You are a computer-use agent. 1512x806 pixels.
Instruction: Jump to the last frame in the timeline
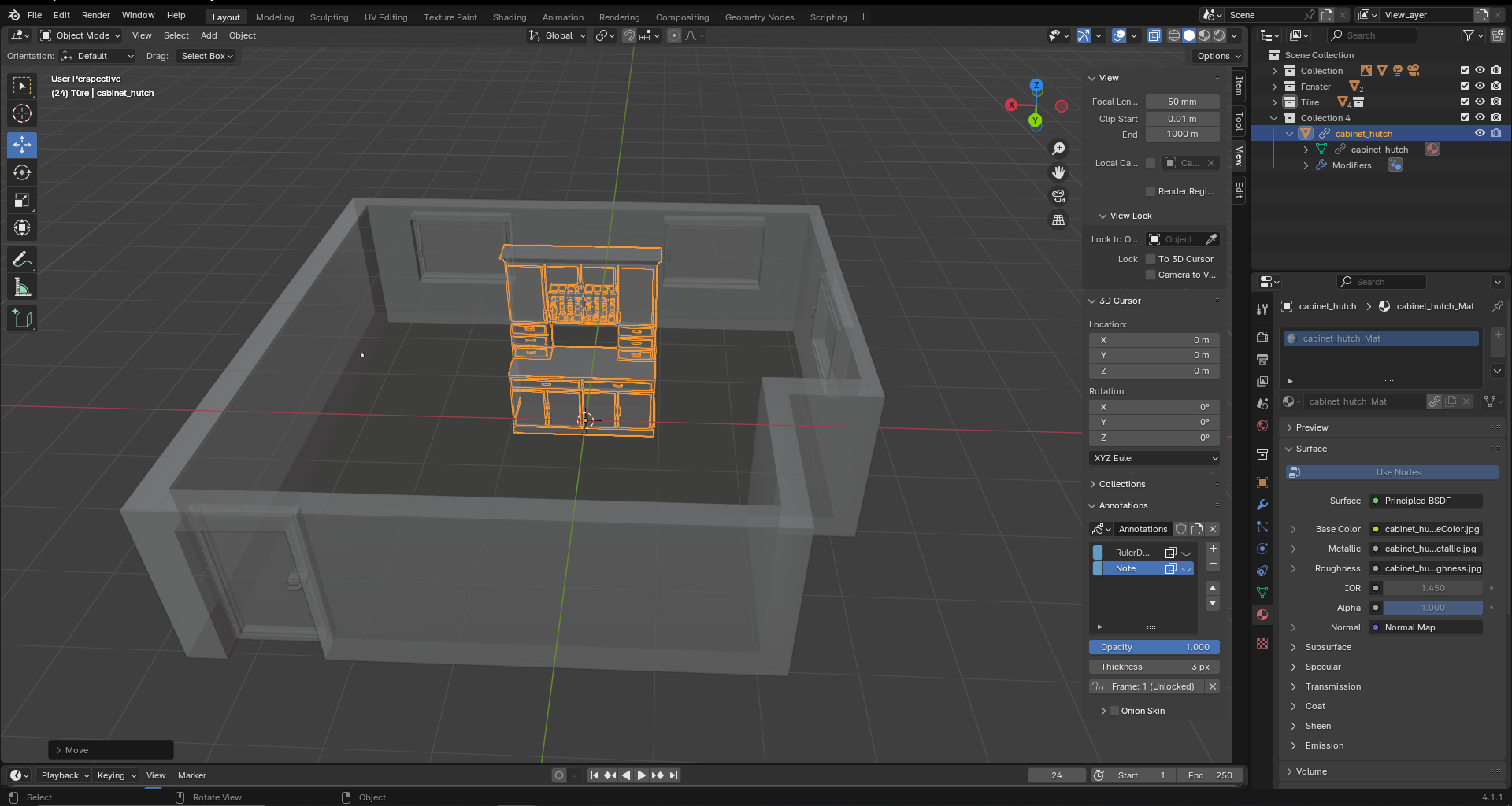(673, 775)
